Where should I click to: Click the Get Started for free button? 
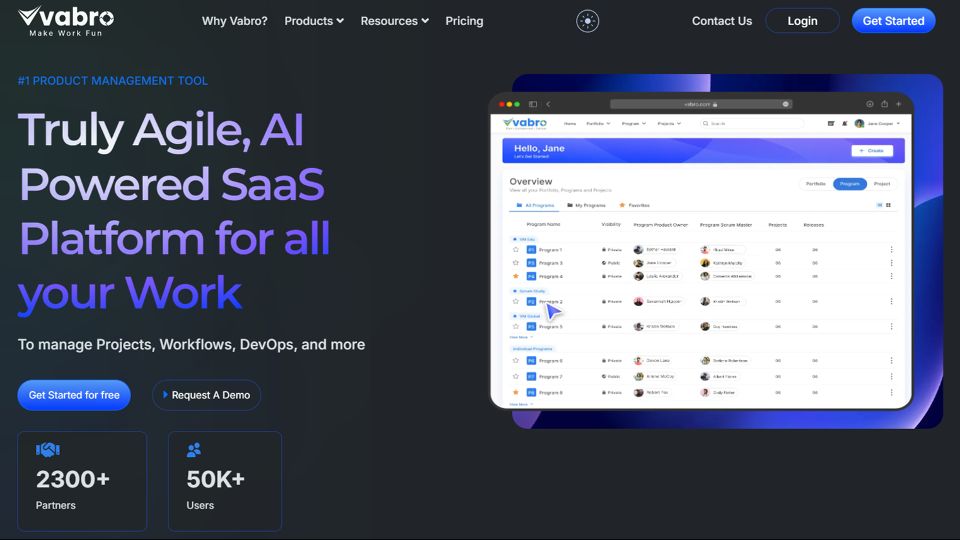(x=74, y=395)
